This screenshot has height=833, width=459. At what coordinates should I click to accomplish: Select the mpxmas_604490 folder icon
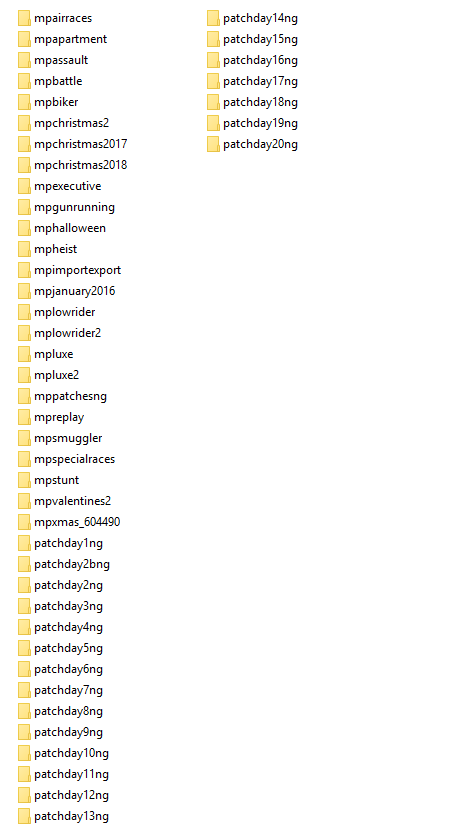(x=24, y=522)
